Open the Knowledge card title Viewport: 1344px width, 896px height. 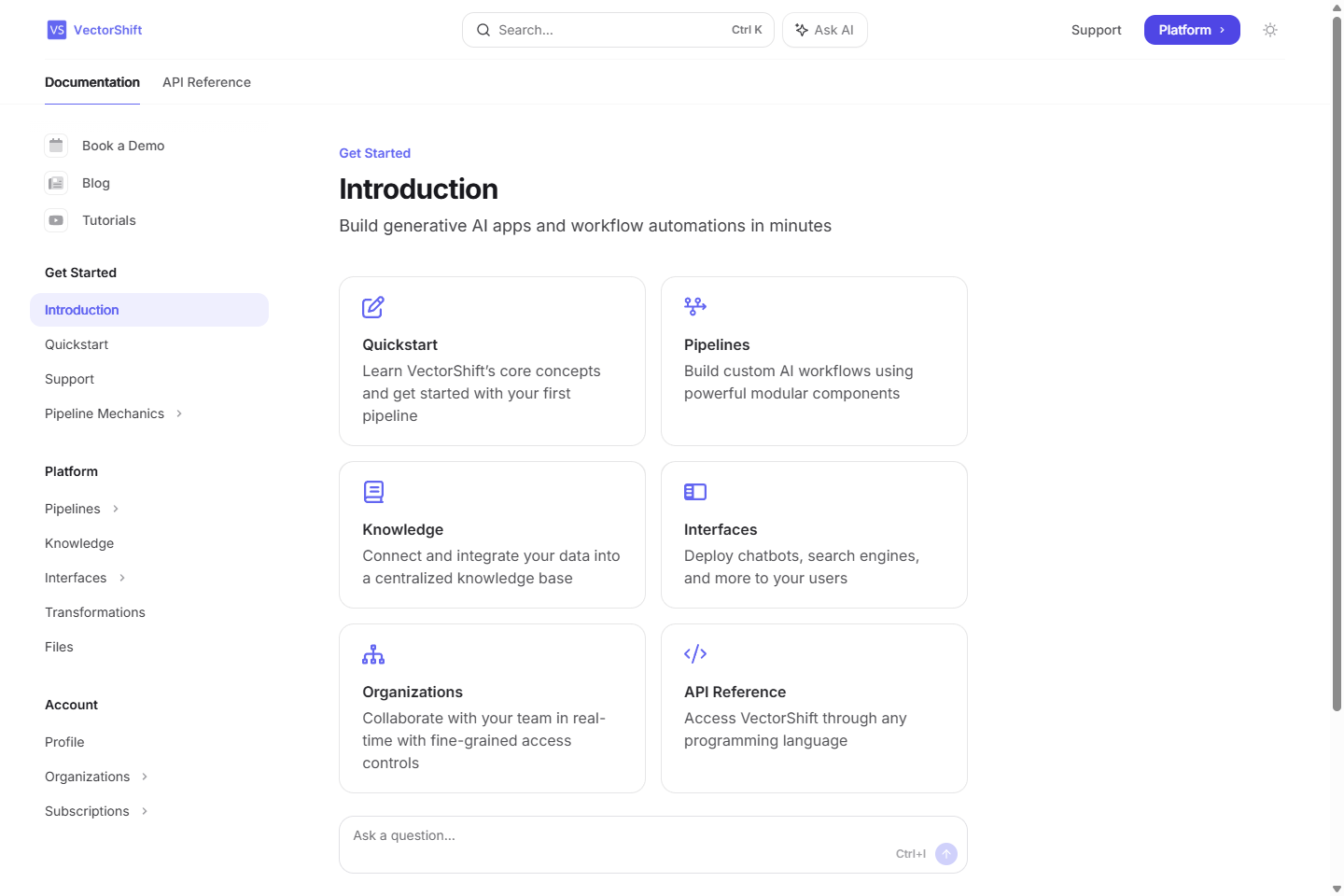(402, 529)
